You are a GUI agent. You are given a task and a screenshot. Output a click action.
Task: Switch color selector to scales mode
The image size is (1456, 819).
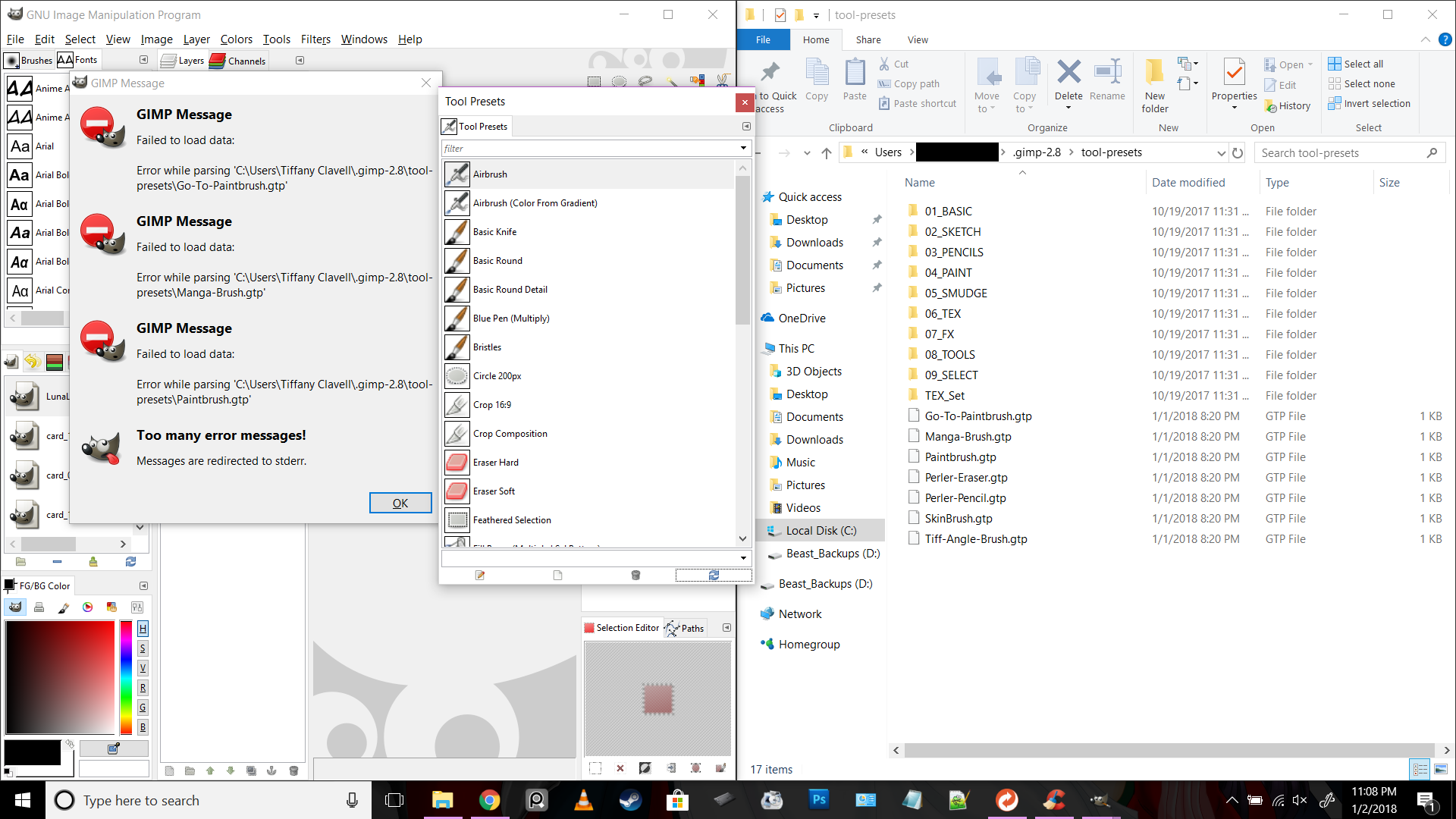click(x=137, y=607)
